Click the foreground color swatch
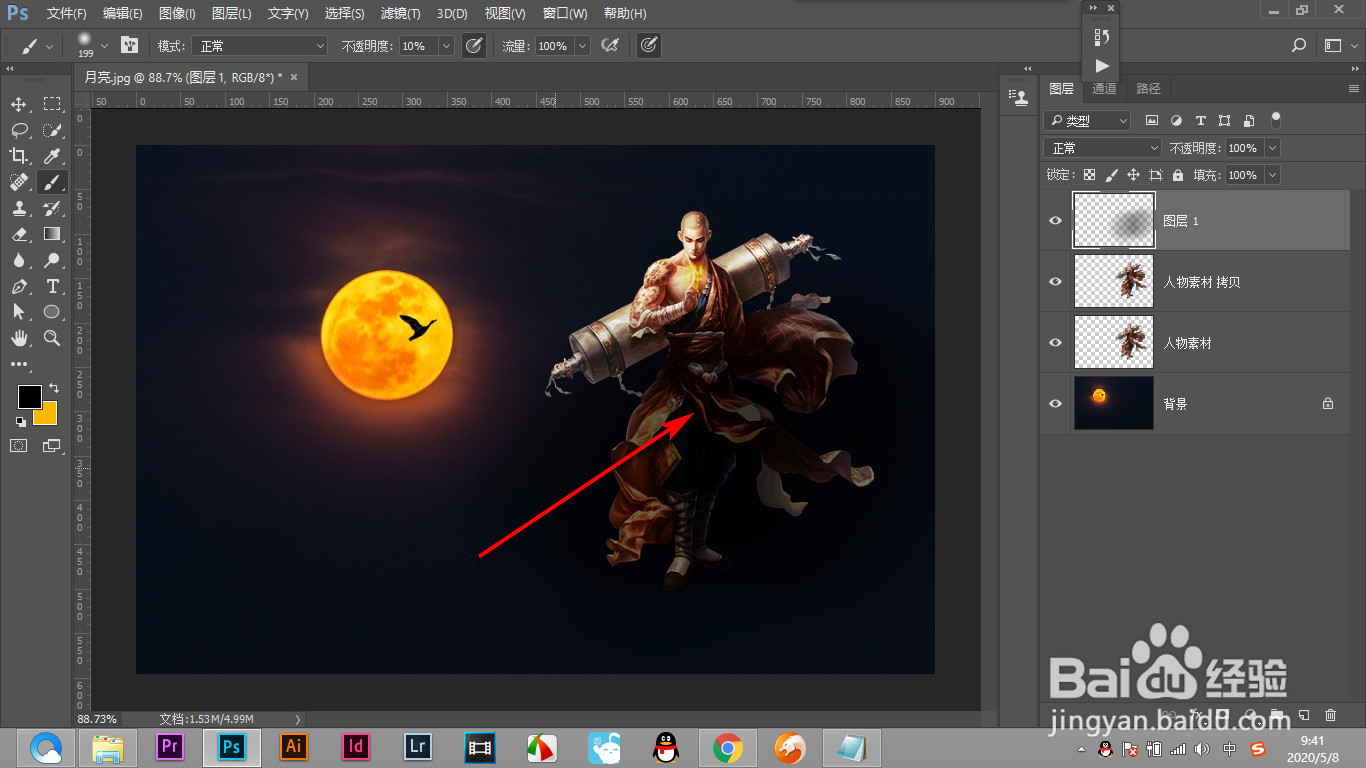Viewport: 1366px width, 768px height. [29, 396]
